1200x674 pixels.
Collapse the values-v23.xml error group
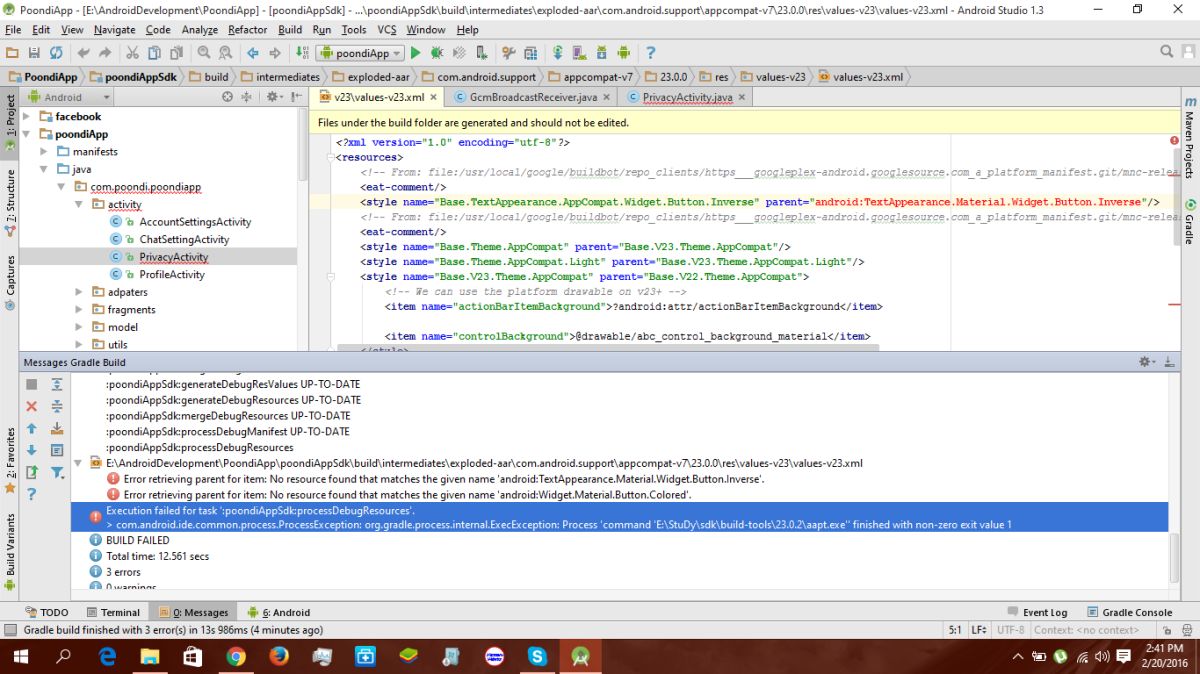[x=79, y=463]
